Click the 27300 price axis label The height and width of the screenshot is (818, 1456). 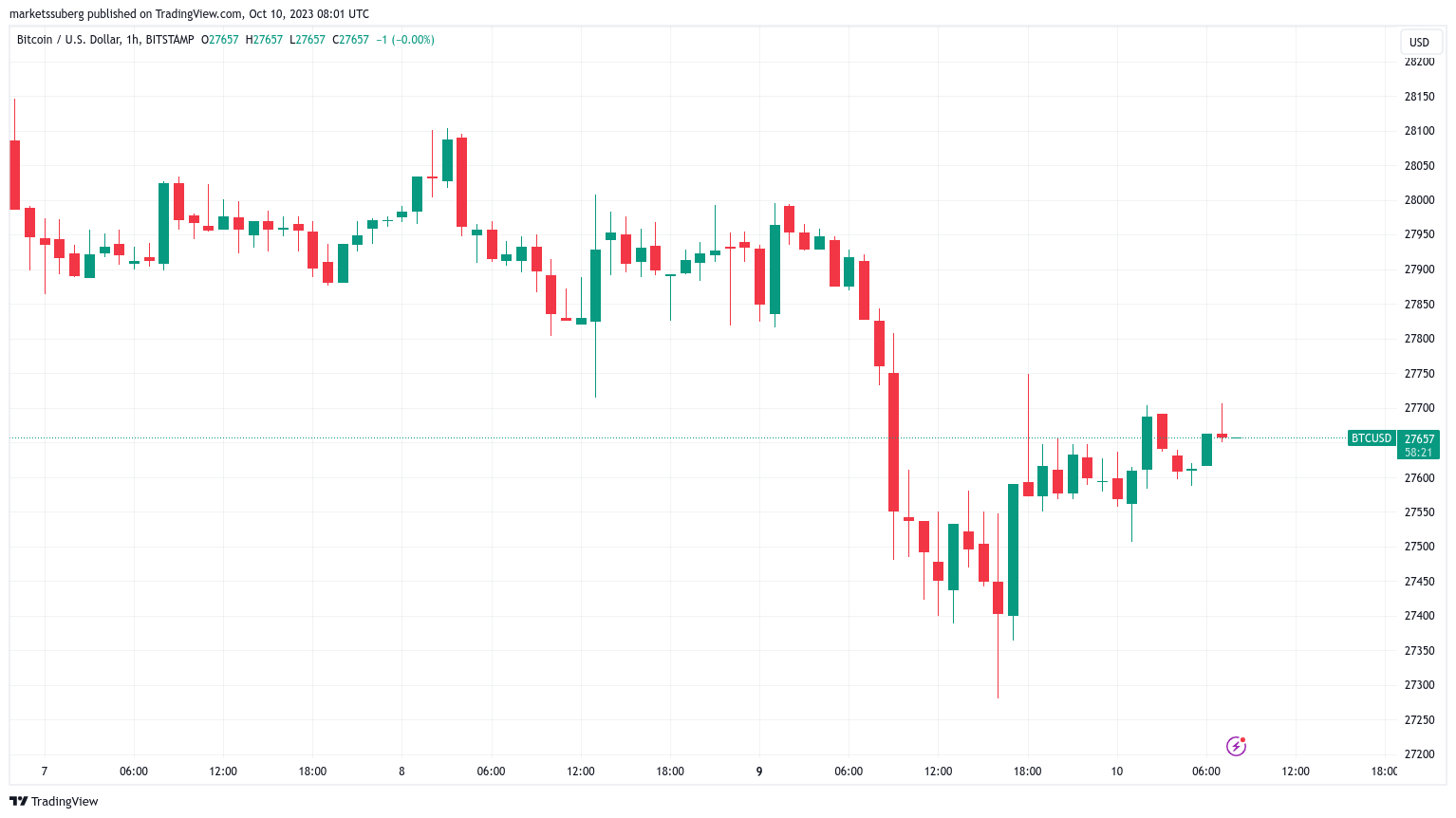point(1419,685)
